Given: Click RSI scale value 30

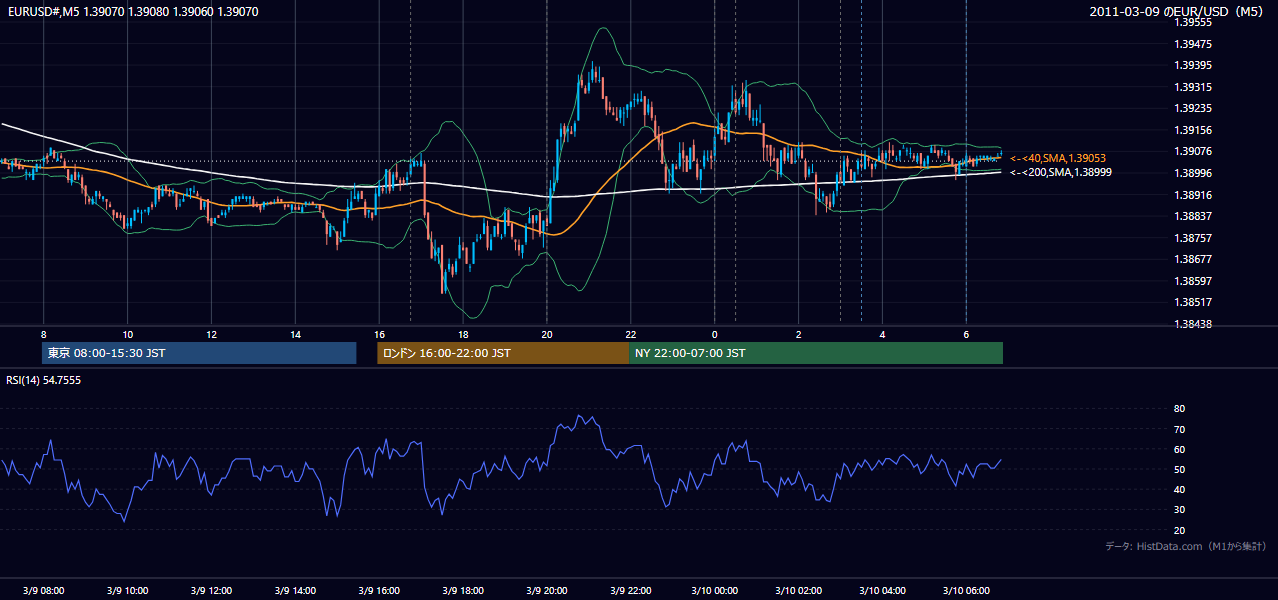Looking at the screenshot, I should click(x=1179, y=510).
